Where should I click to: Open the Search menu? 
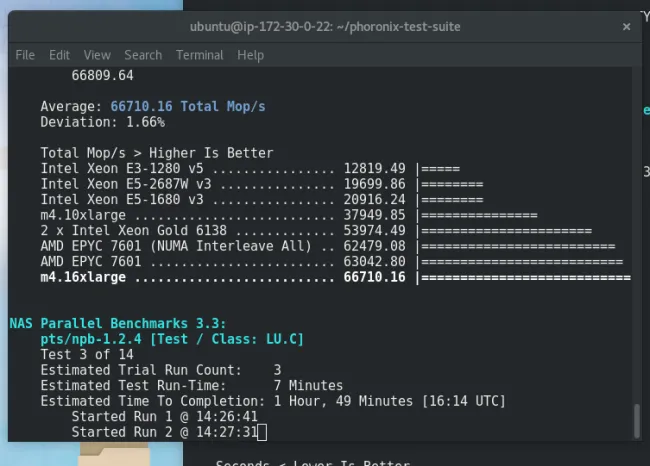pos(143,55)
